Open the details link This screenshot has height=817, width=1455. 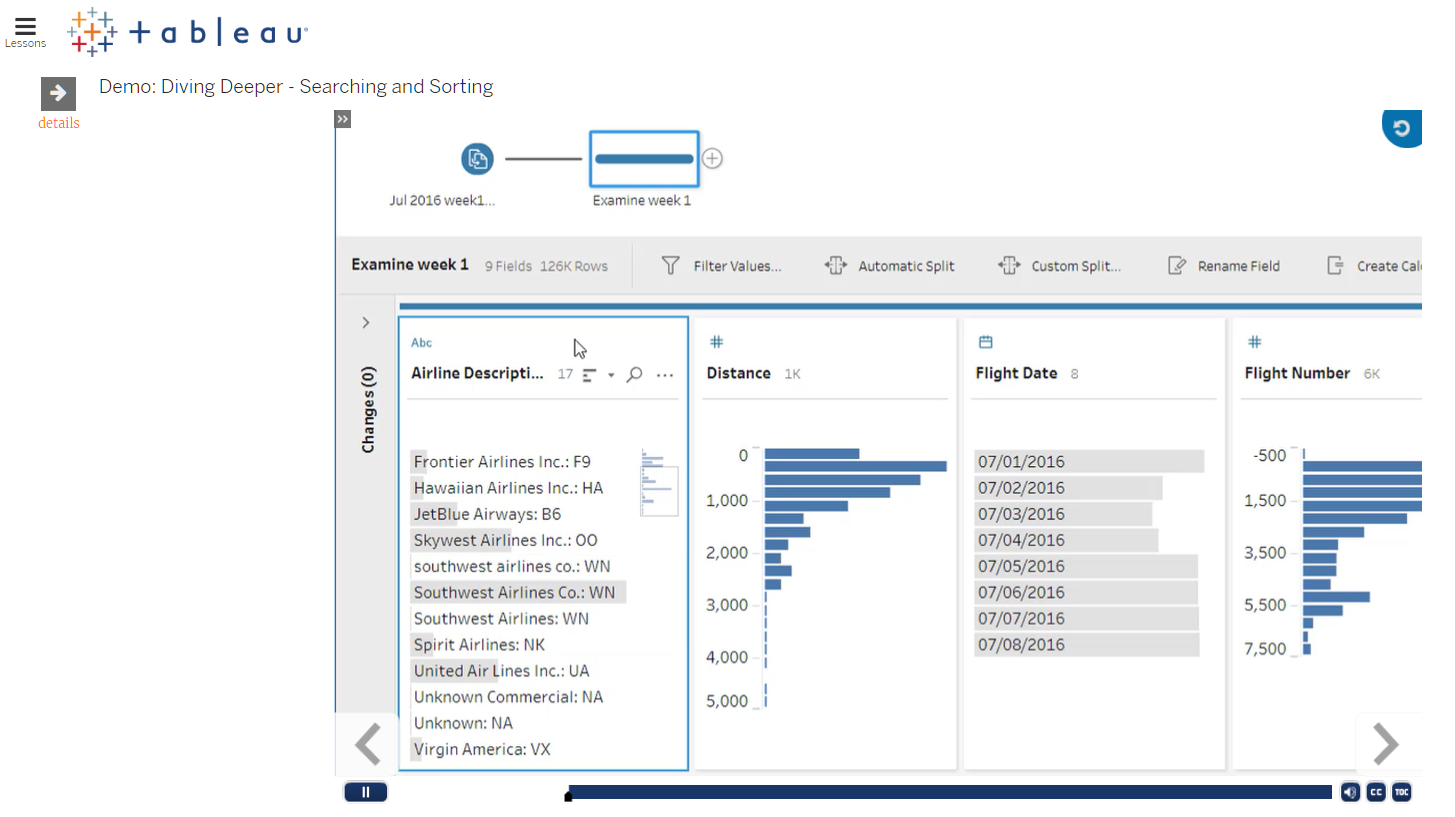pyautogui.click(x=59, y=123)
